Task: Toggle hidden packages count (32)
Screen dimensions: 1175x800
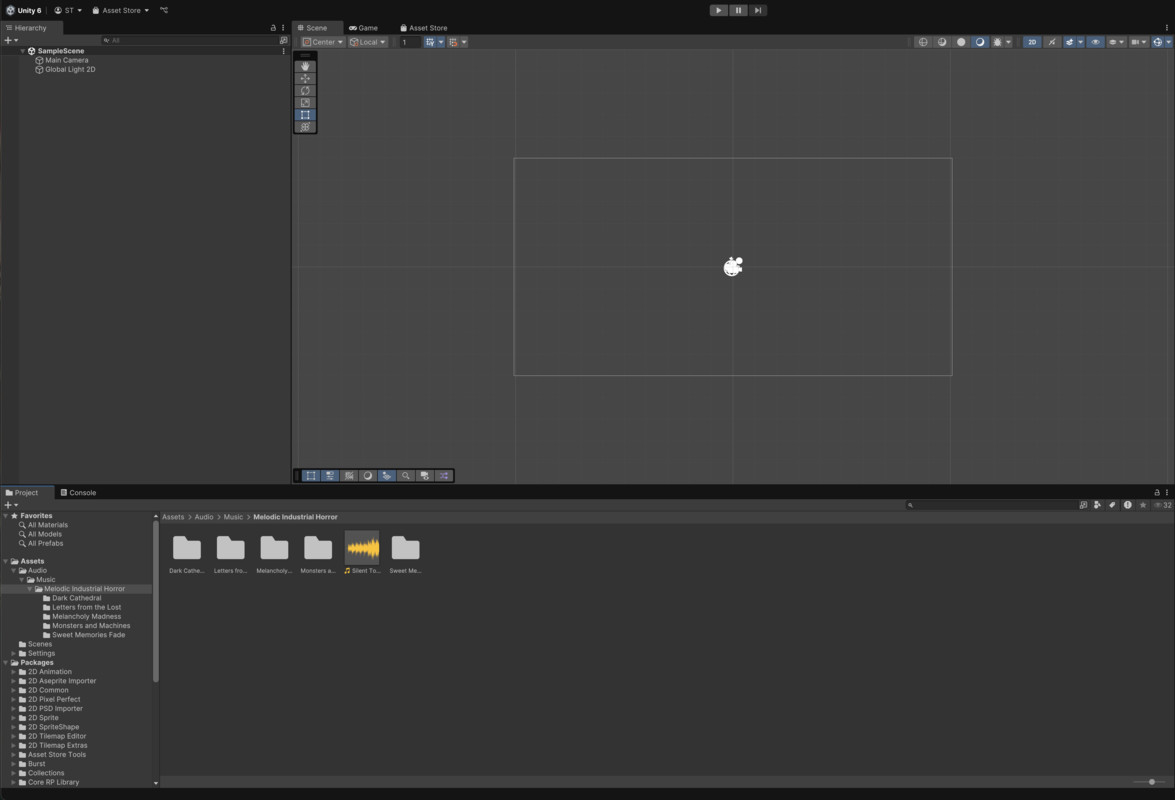Action: point(1163,505)
